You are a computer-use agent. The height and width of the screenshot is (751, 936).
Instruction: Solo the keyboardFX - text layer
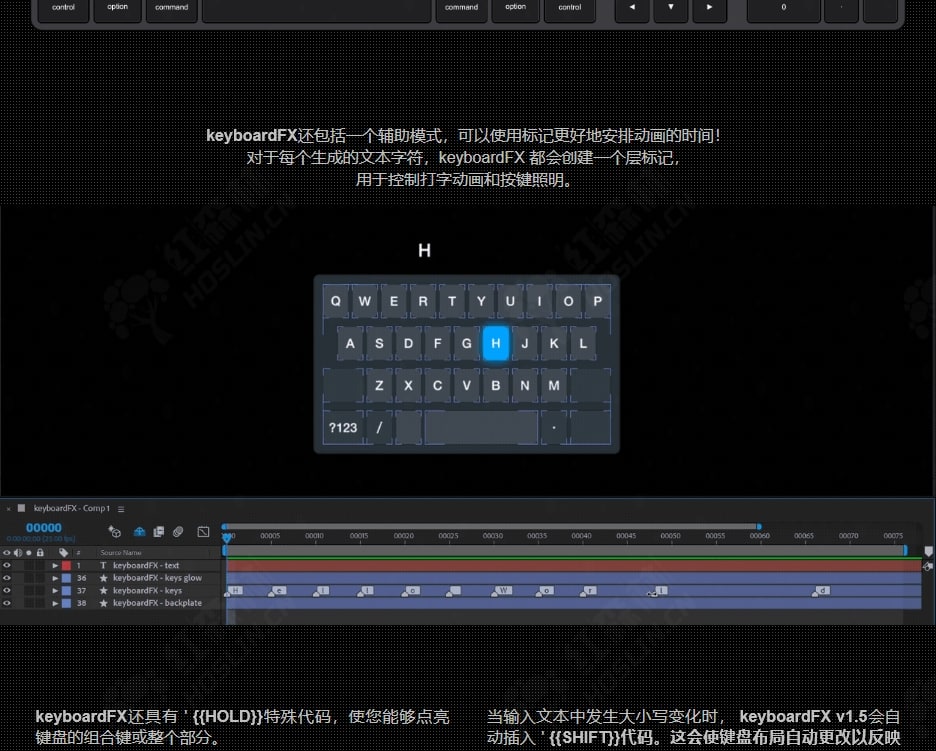pyautogui.click(x=29, y=565)
